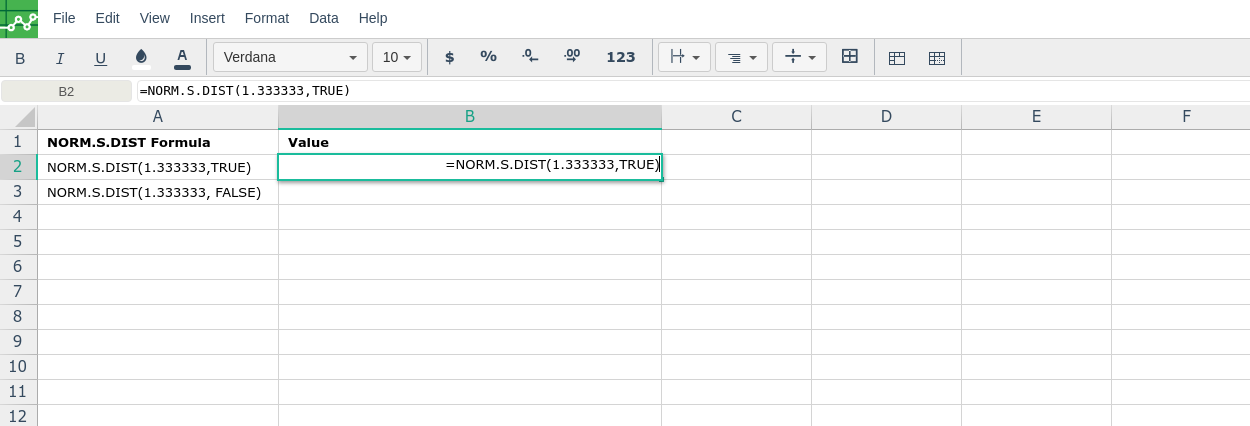Select row 11 header
The height and width of the screenshot is (426, 1250).
tap(19, 392)
